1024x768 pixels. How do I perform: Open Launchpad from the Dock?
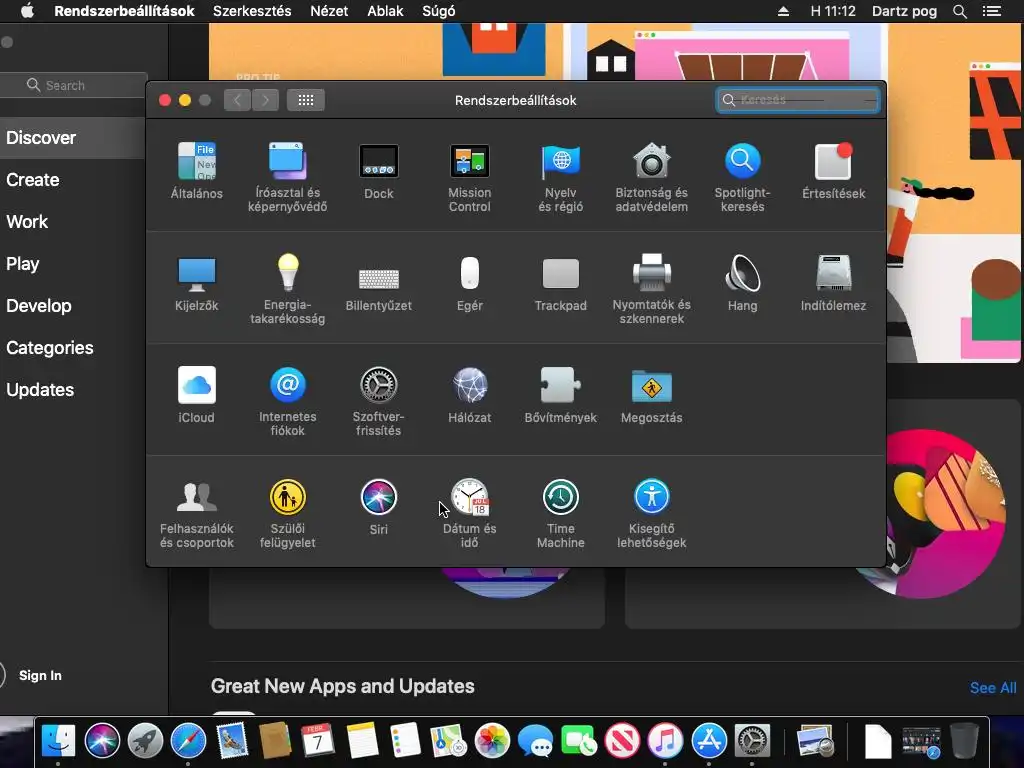145,741
